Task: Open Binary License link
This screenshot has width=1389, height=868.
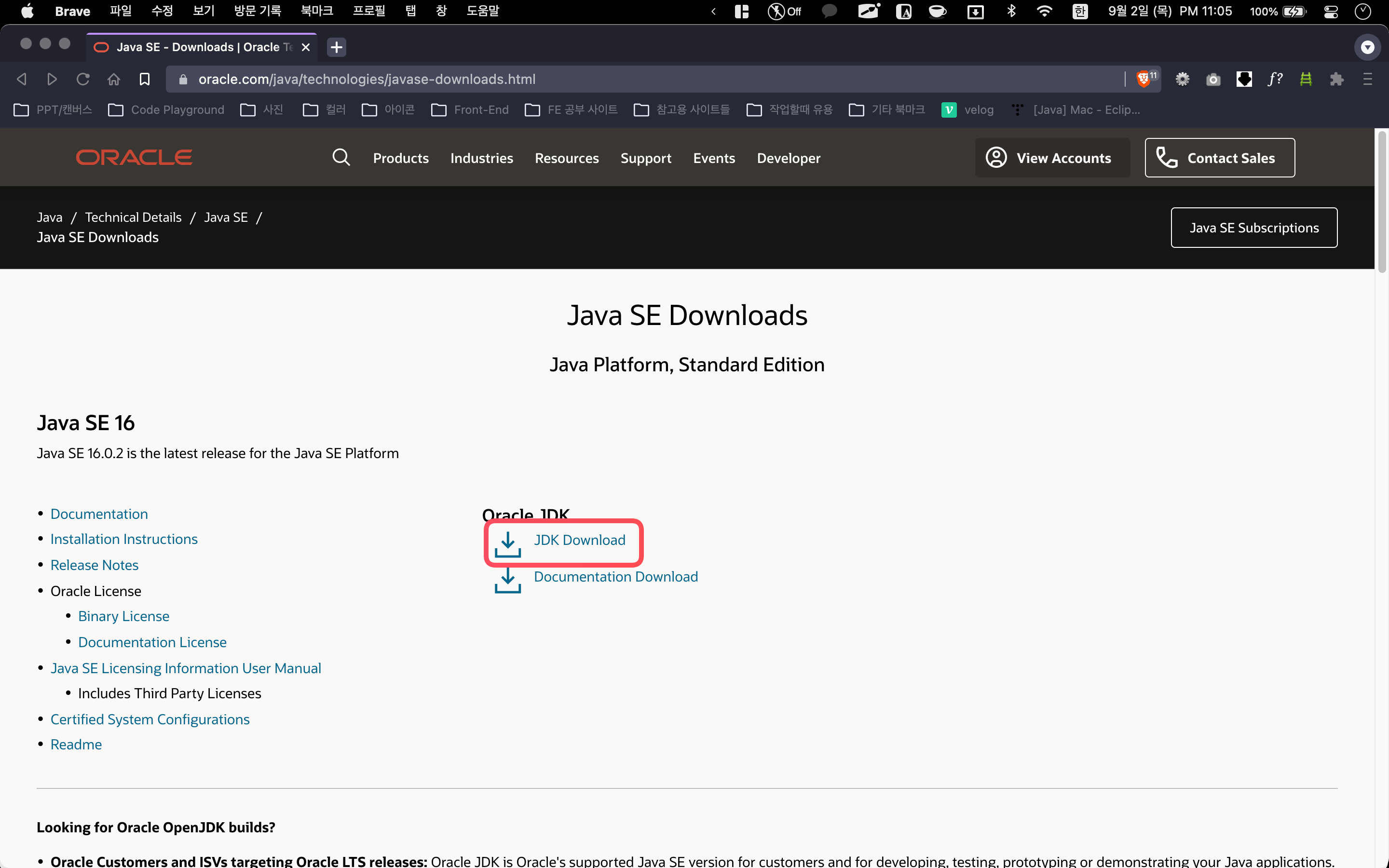Action: [x=123, y=616]
